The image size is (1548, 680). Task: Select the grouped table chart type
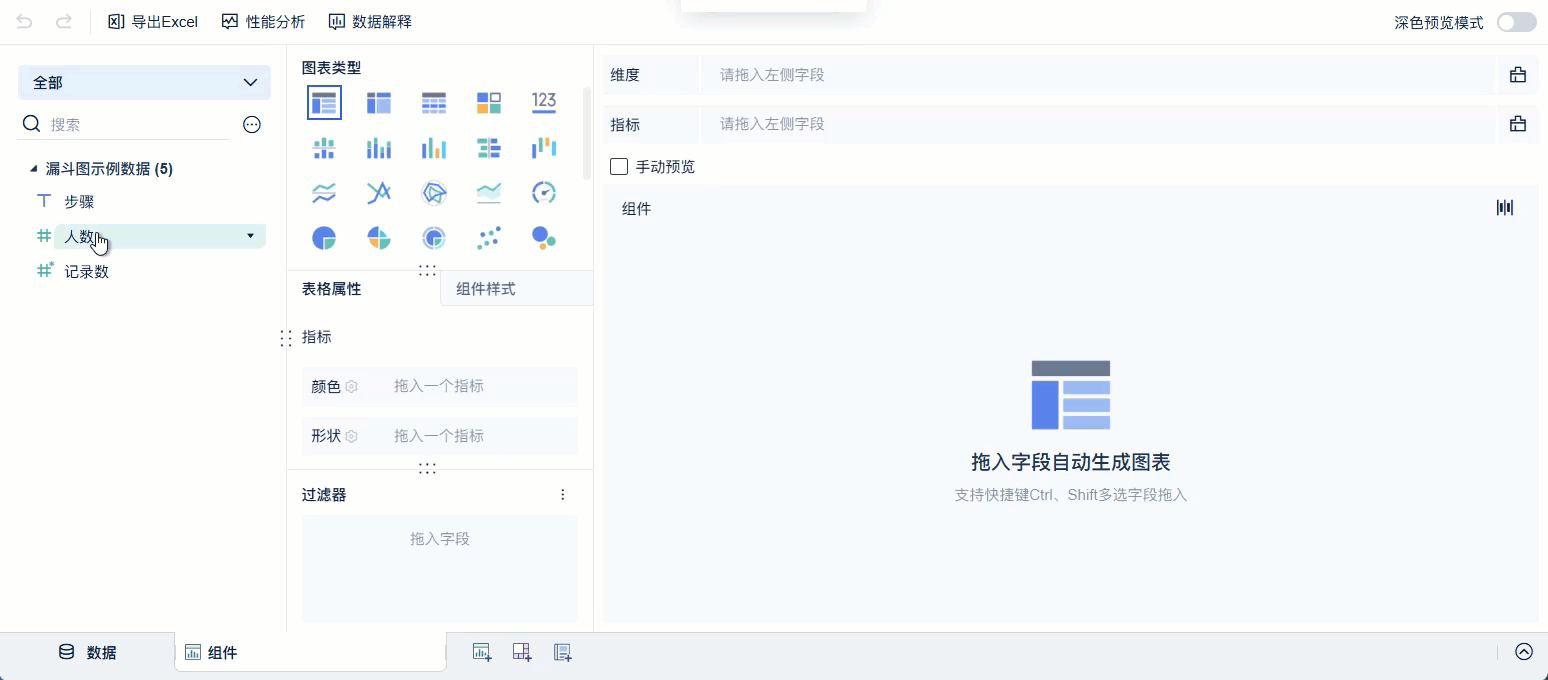pyautogui.click(x=324, y=102)
